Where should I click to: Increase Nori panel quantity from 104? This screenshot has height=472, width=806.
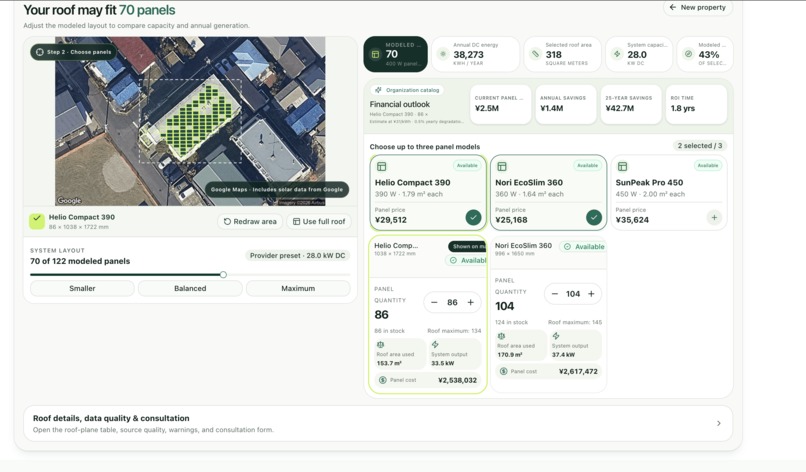click(x=591, y=294)
